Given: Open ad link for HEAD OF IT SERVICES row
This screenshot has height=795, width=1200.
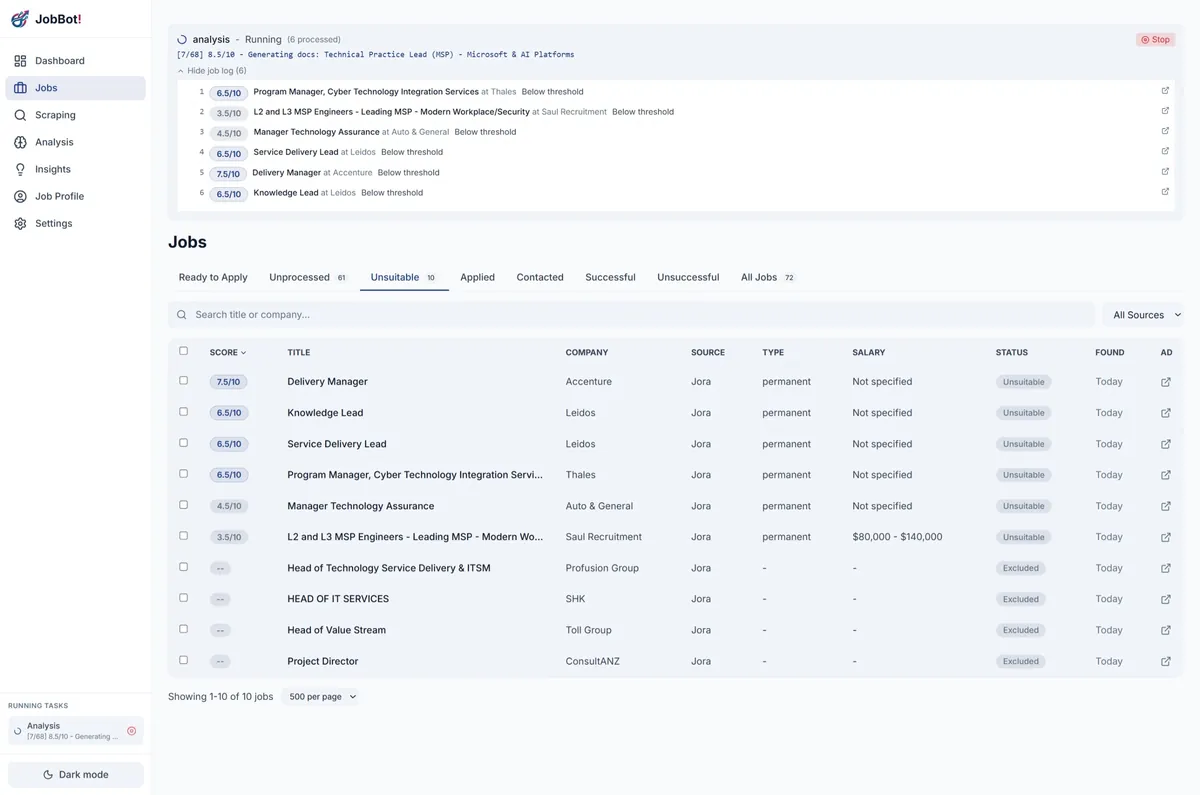Looking at the screenshot, I should click(1165, 599).
